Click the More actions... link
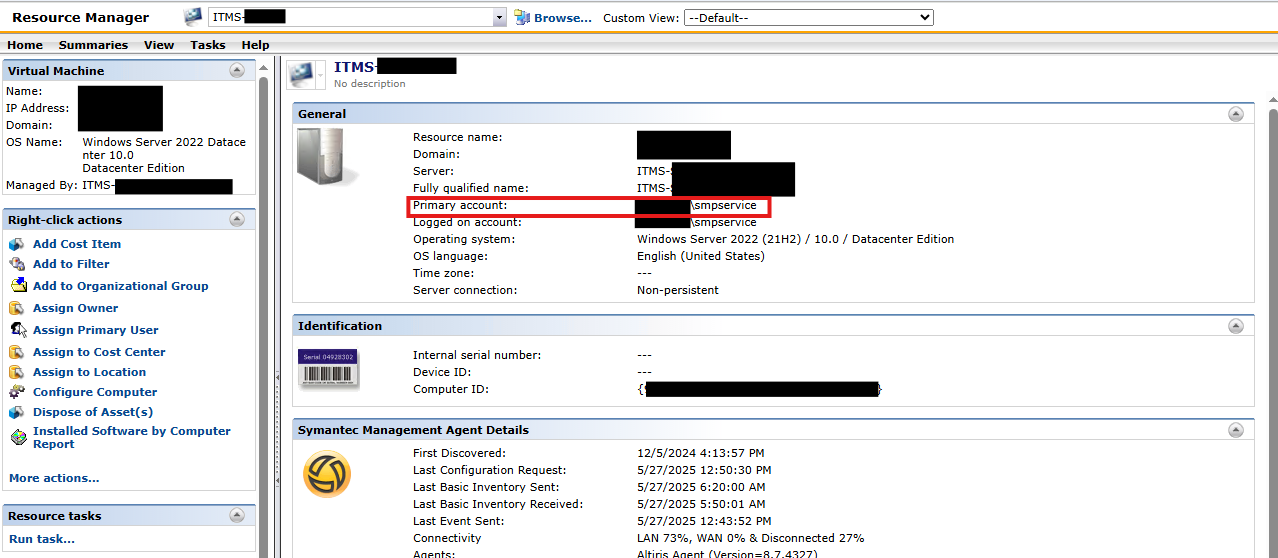The width and height of the screenshot is (1278, 558). [54, 478]
